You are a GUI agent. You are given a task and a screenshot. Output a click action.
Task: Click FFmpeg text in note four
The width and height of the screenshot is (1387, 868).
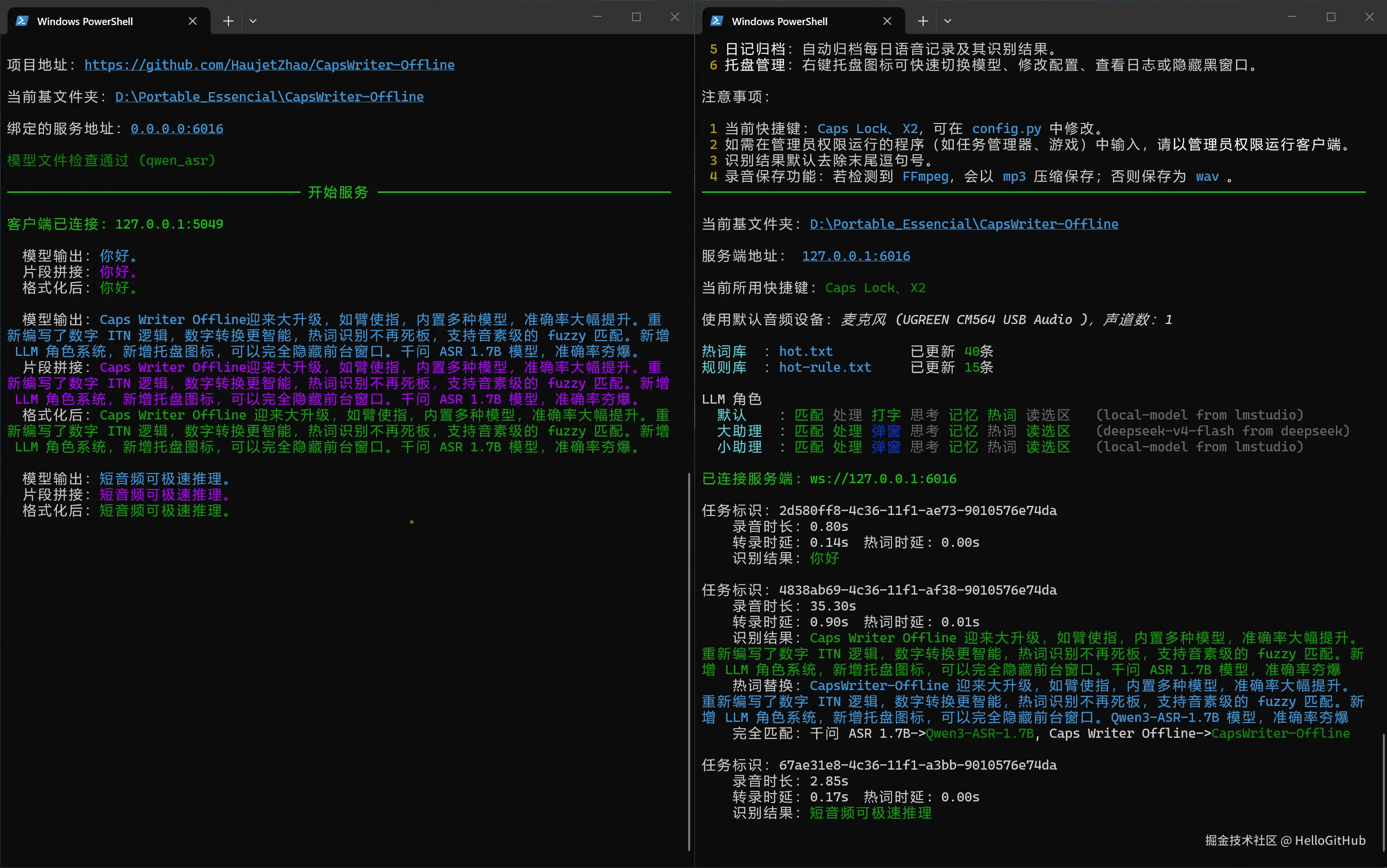(x=925, y=176)
